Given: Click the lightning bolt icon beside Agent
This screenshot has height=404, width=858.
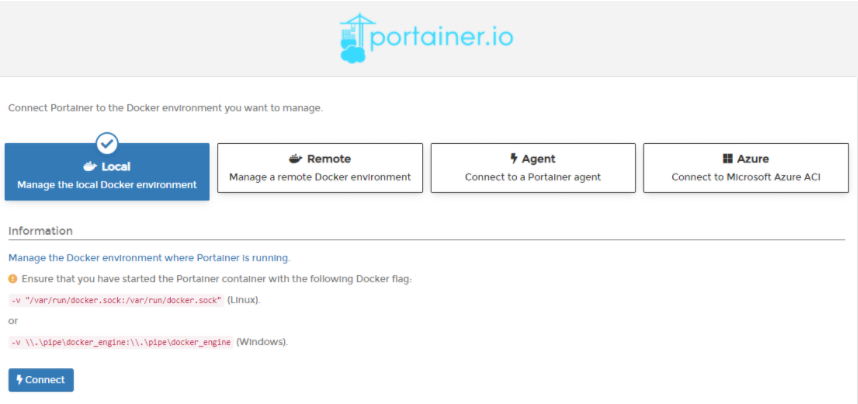Looking at the screenshot, I should [x=513, y=159].
